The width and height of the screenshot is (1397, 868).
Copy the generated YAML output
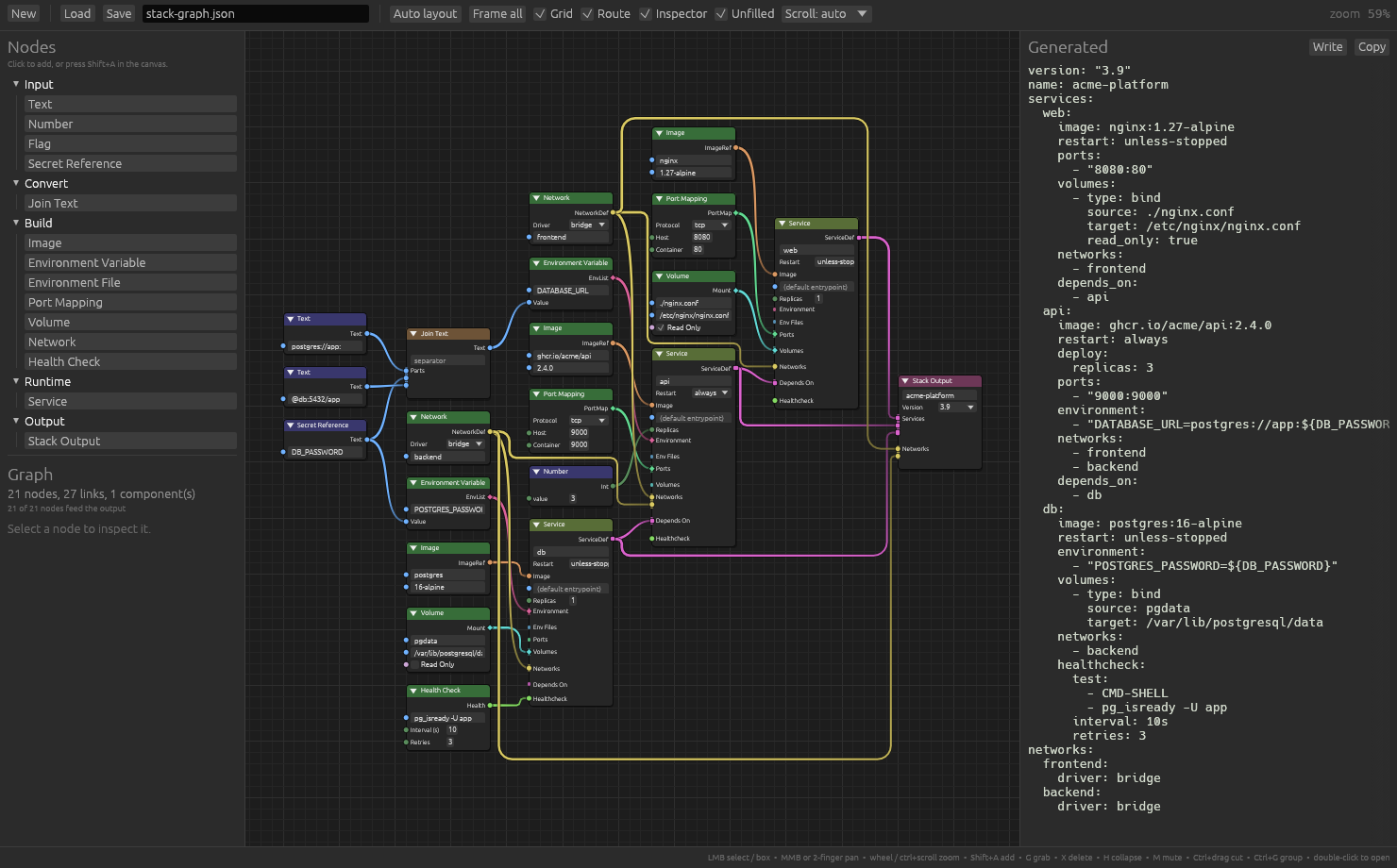click(1372, 47)
